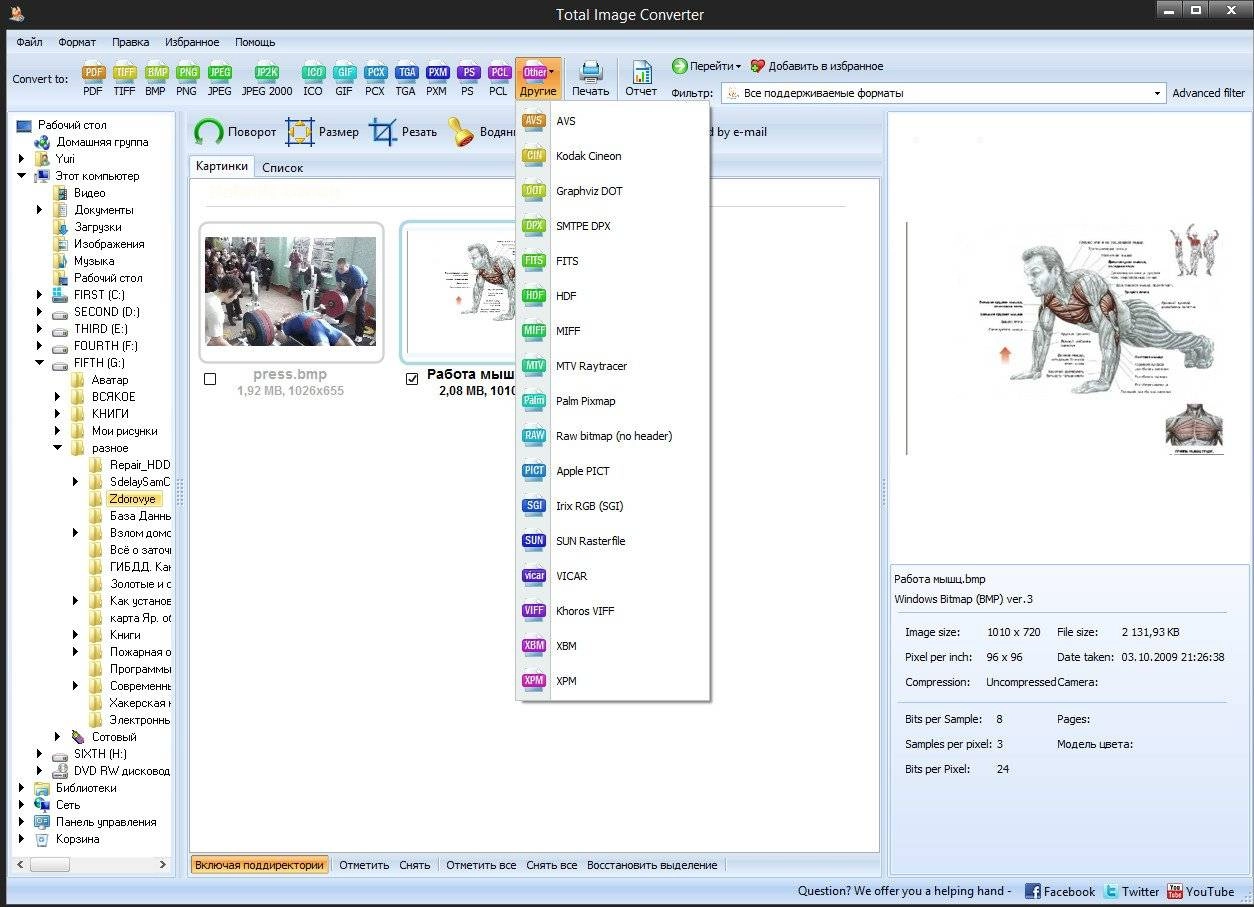Open the Twitter link

tap(1131, 891)
